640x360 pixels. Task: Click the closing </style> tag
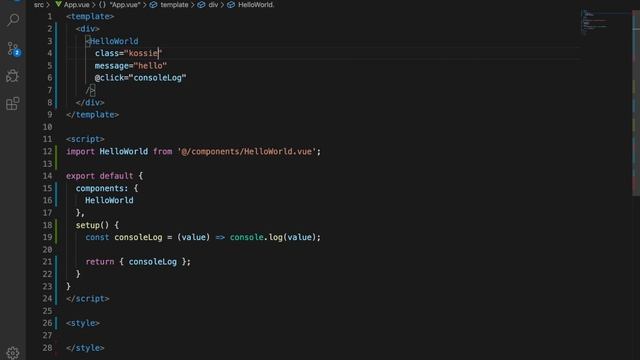click(x=85, y=348)
